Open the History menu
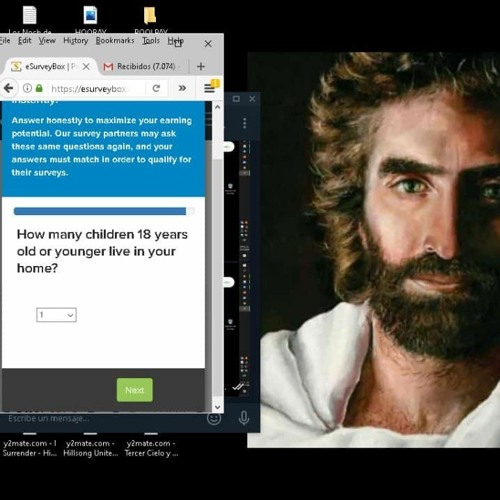This screenshot has width=500, height=500. pyautogui.click(x=76, y=41)
